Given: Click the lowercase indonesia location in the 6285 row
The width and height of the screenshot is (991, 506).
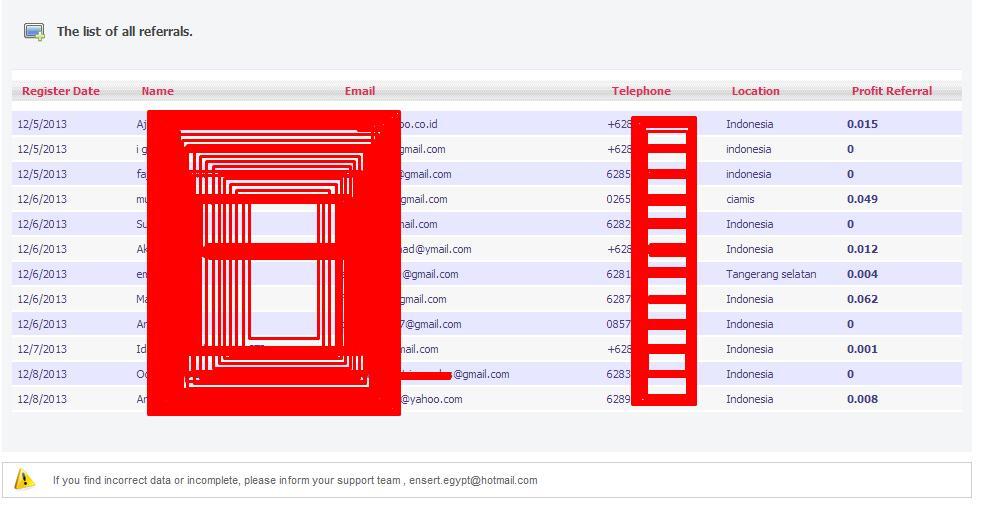Looking at the screenshot, I should pos(749,174).
